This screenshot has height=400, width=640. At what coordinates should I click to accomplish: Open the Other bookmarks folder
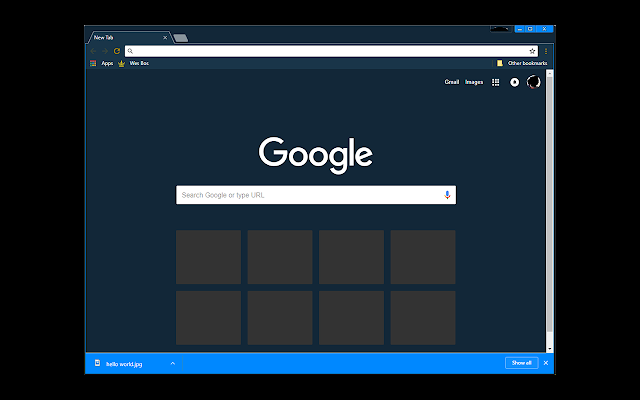[x=522, y=63]
